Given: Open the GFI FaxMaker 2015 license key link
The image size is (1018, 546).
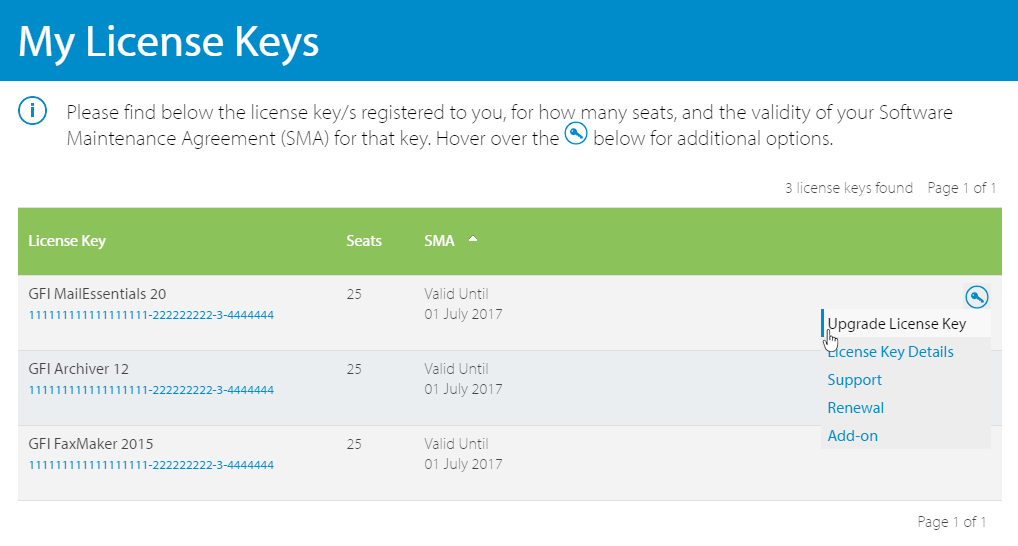Looking at the screenshot, I should click(151, 465).
